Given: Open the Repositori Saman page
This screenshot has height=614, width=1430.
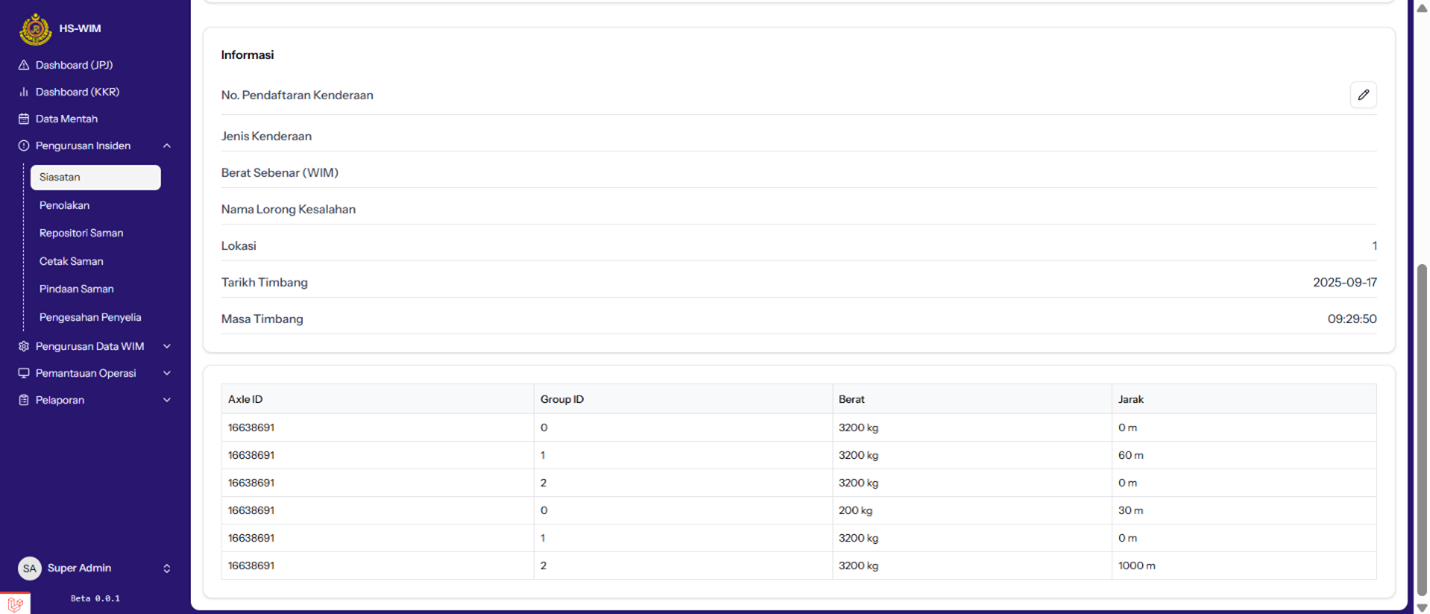Looking at the screenshot, I should [81, 233].
